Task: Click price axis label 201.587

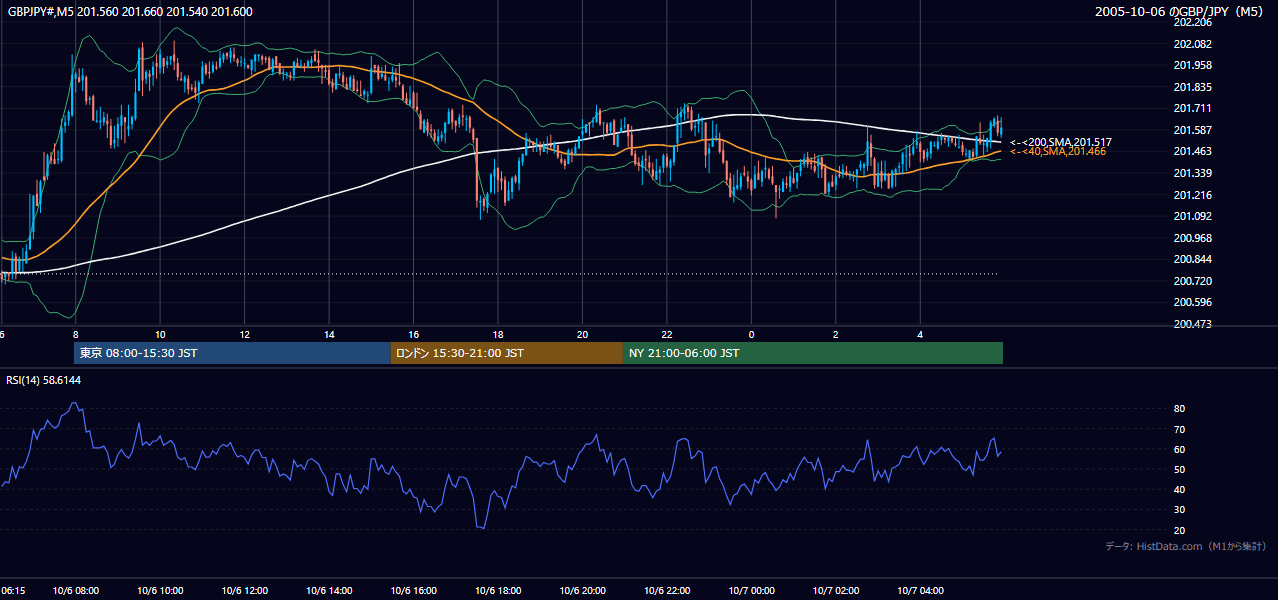Action: (x=1192, y=130)
